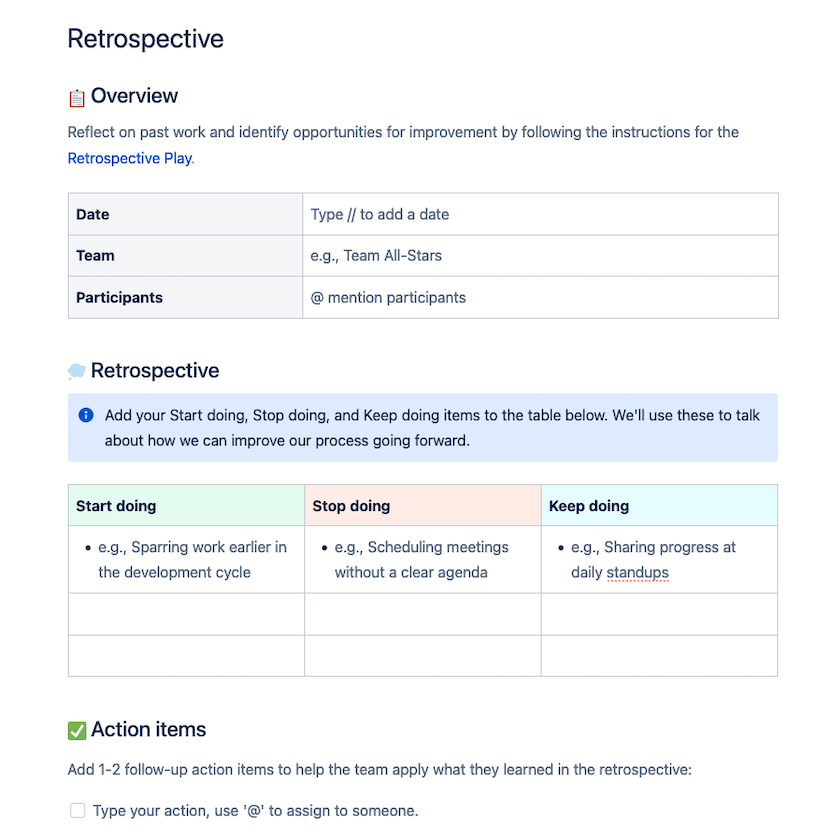Click the 'Type your action' placeholder text
The image size is (838, 834).
[x=255, y=811]
